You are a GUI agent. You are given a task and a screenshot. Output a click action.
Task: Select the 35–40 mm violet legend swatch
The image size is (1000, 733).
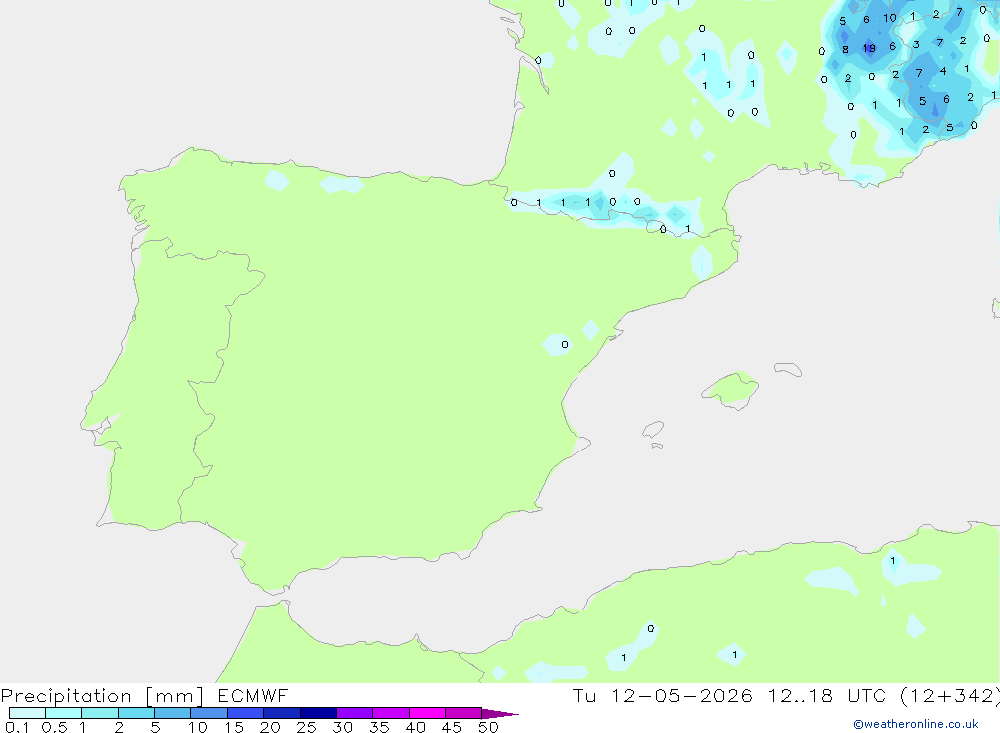(x=391, y=713)
